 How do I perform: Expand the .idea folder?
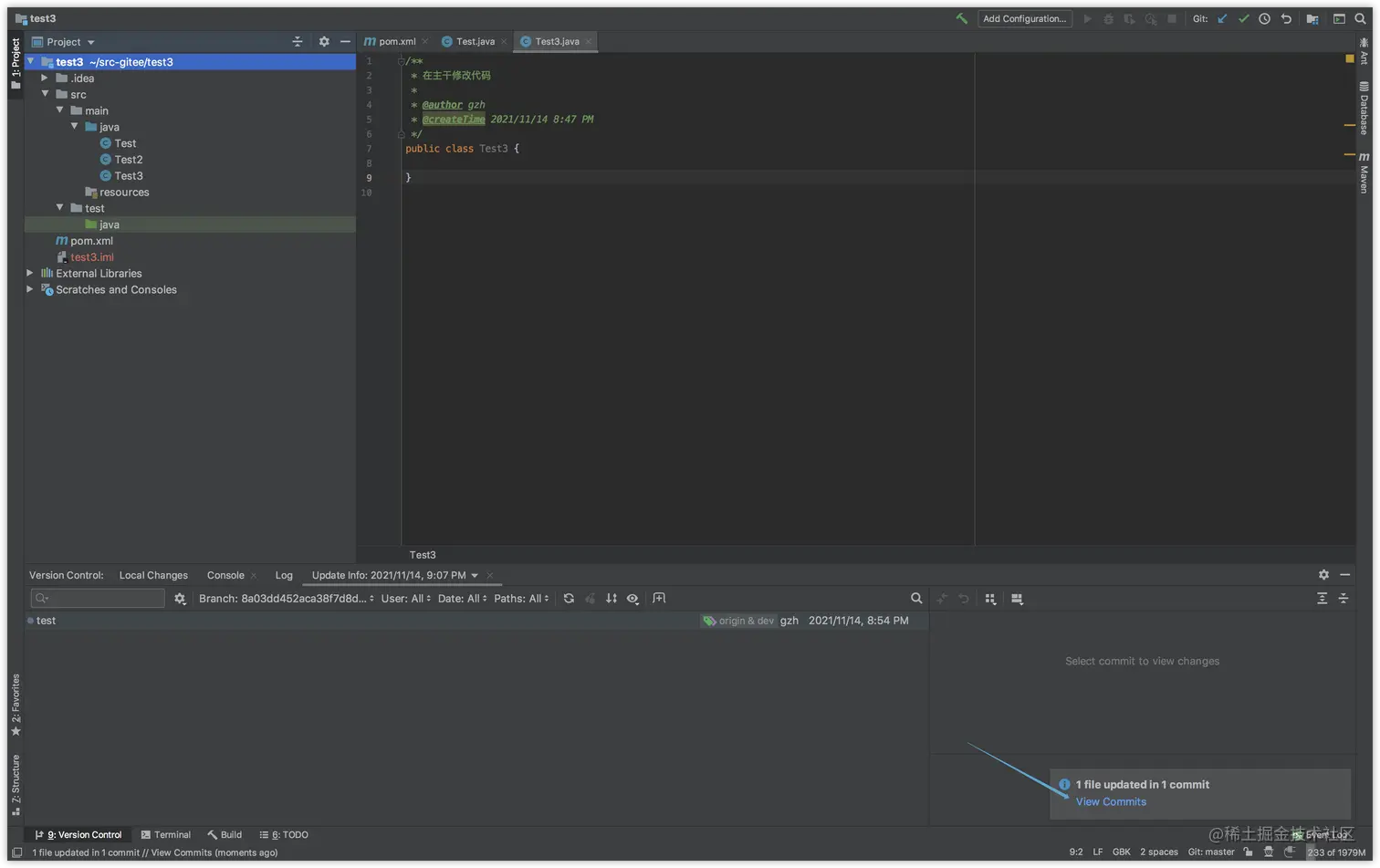click(x=45, y=78)
